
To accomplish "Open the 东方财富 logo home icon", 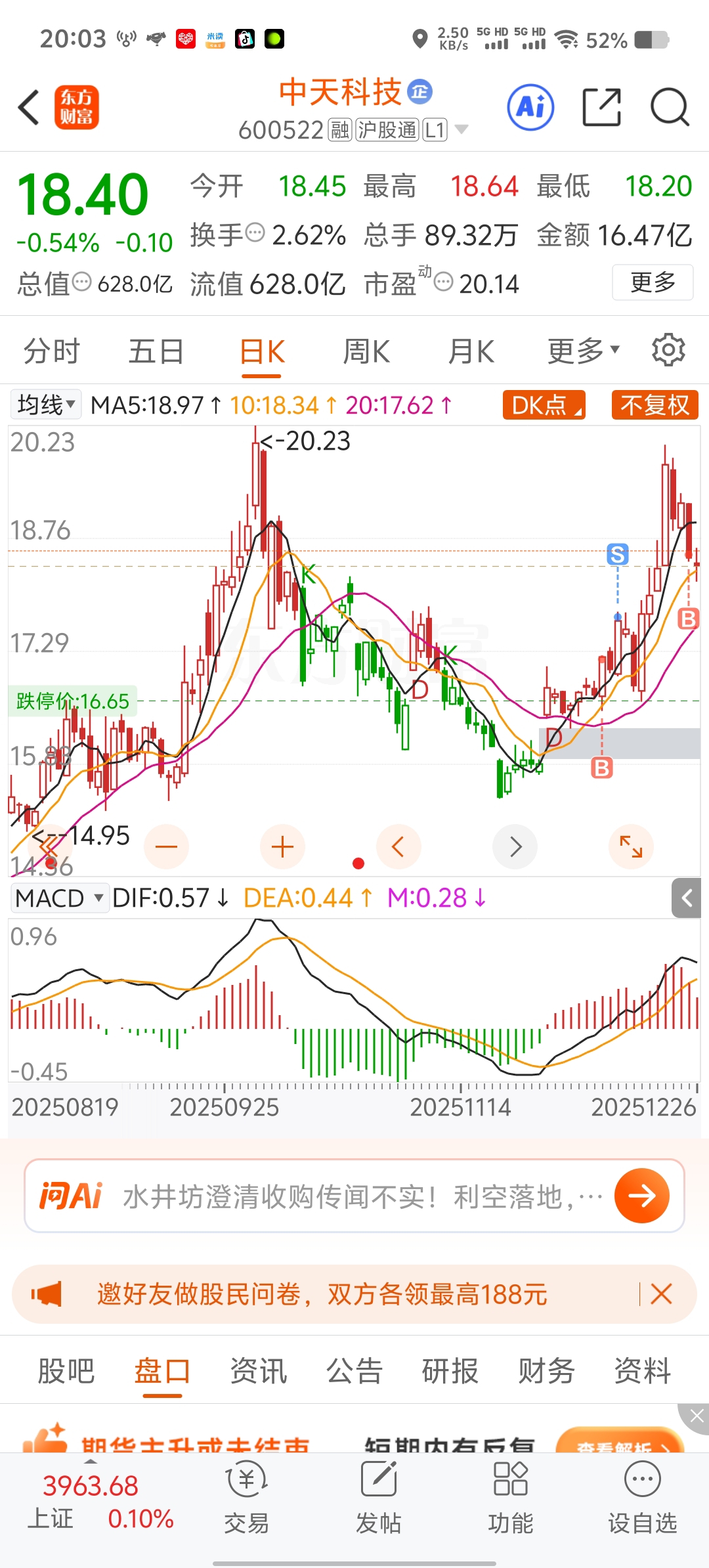I will [x=76, y=107].
